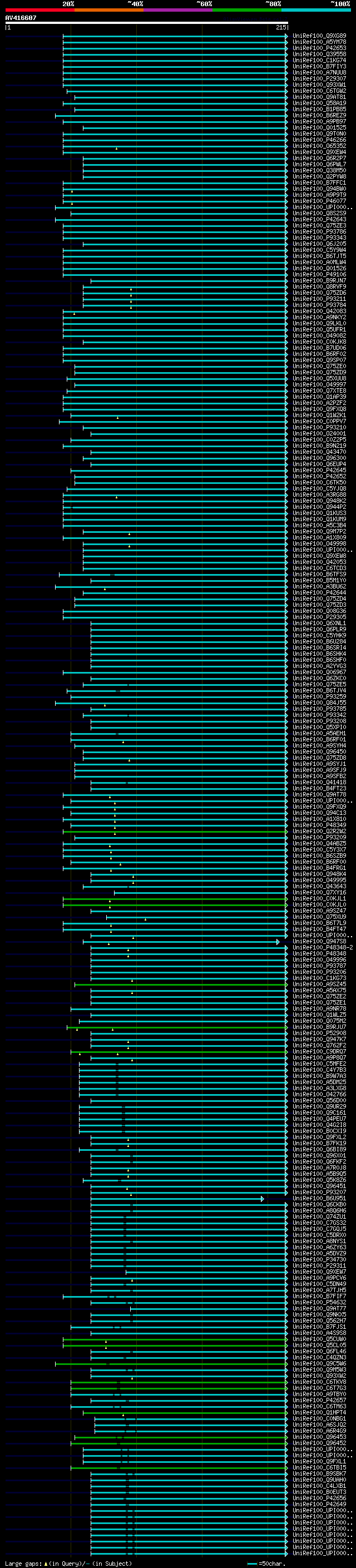Select the UniRef100_Q1HPT4 label

point(319,1412)
